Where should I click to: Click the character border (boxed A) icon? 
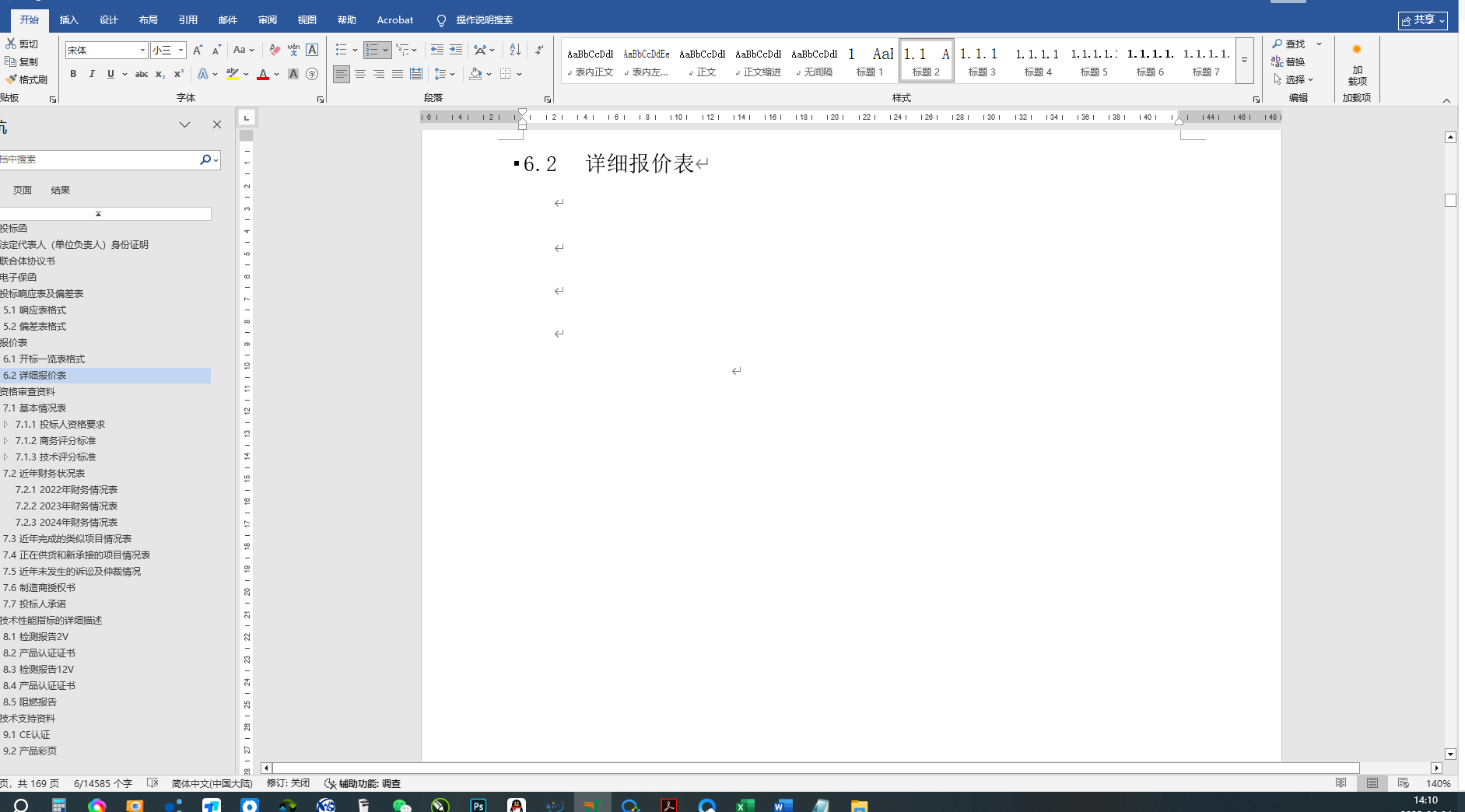coord(312,50)
